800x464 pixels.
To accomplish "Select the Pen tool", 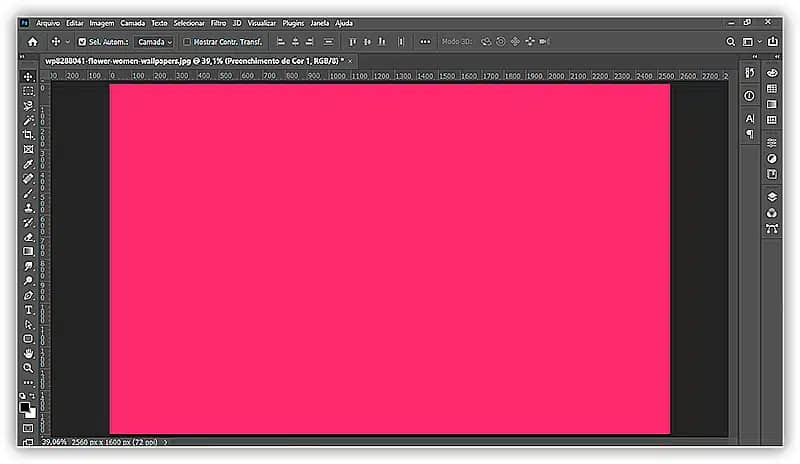I will point(28,296).
